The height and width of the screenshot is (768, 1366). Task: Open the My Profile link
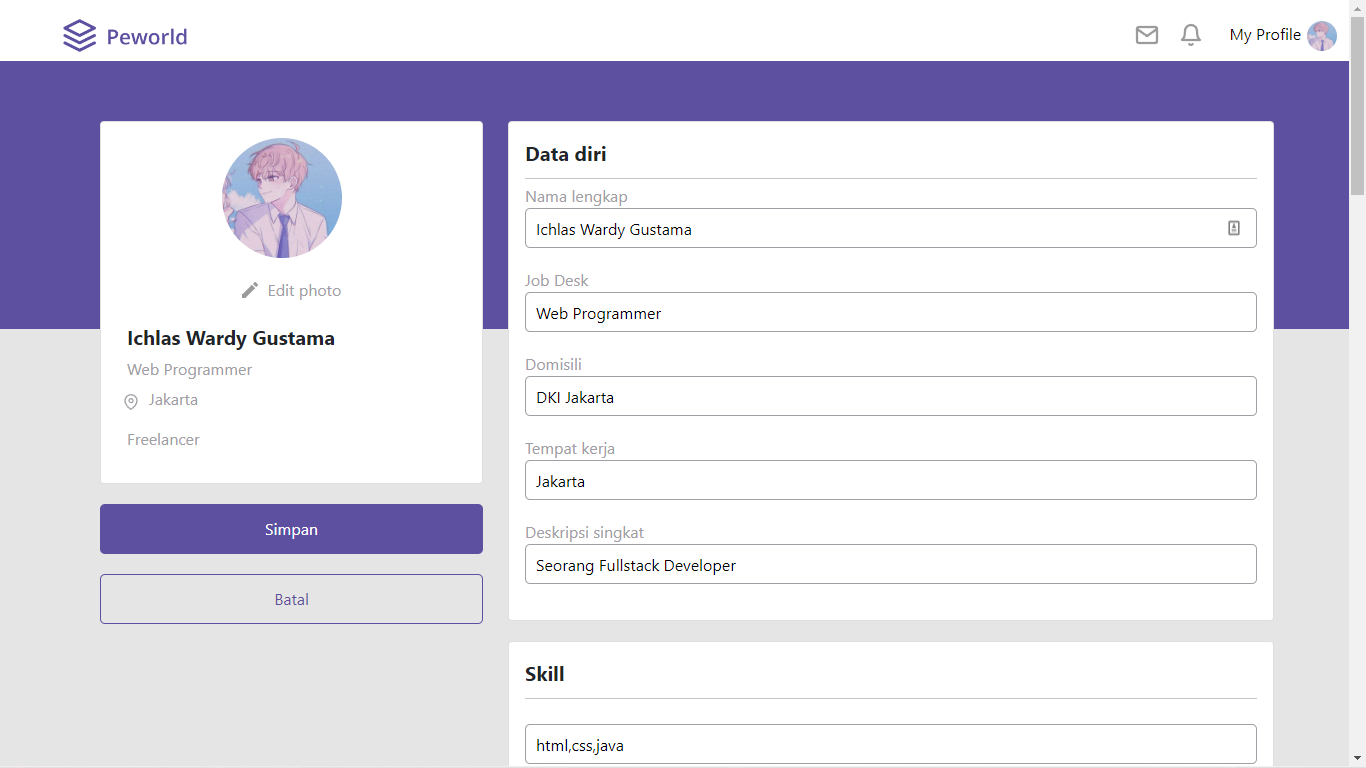1265,35
